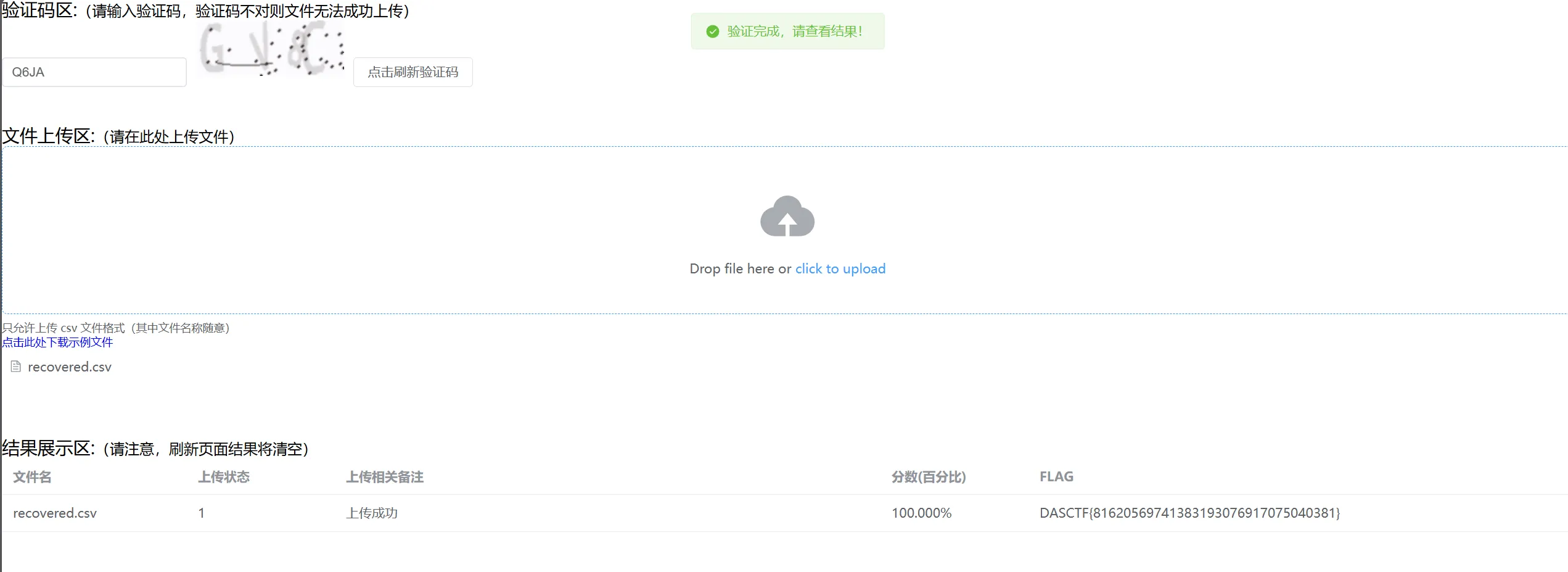Select recovered.csv in the uploaded file list
Viewport: 1568px width, 572px height.
[x=69, y=367]
